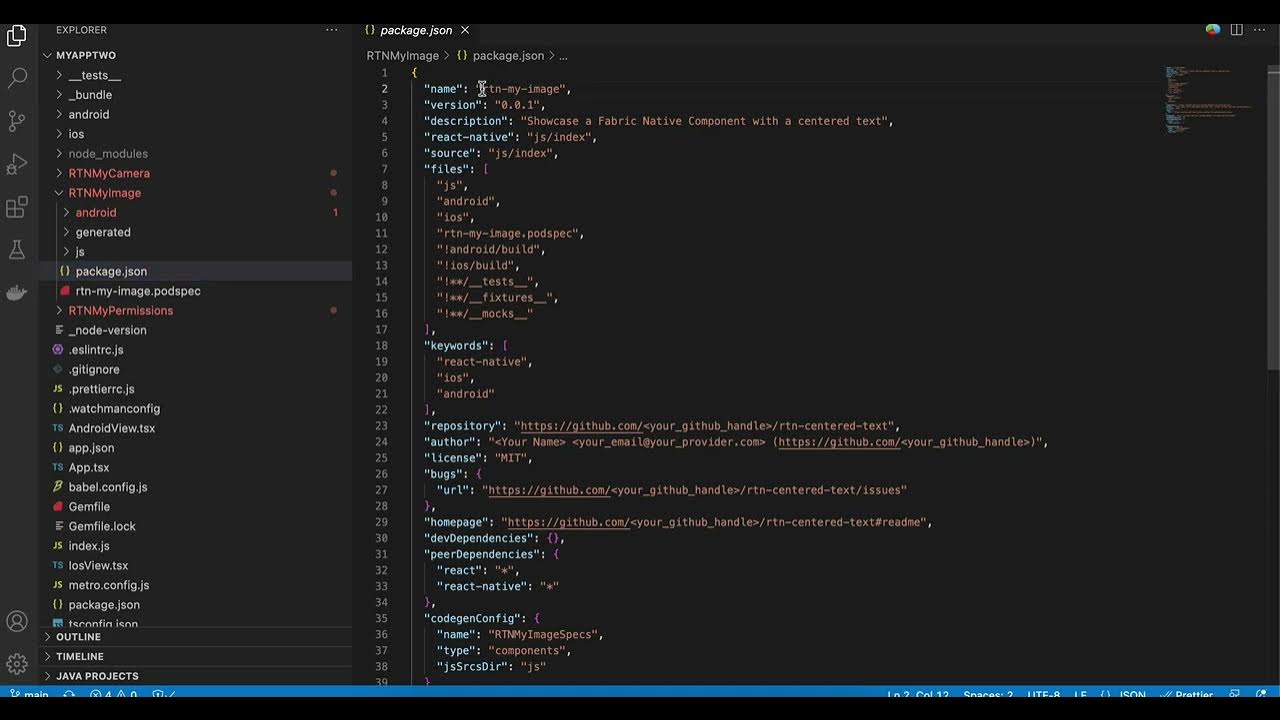Open Explorer more actions ellipsis

(332, 30)
